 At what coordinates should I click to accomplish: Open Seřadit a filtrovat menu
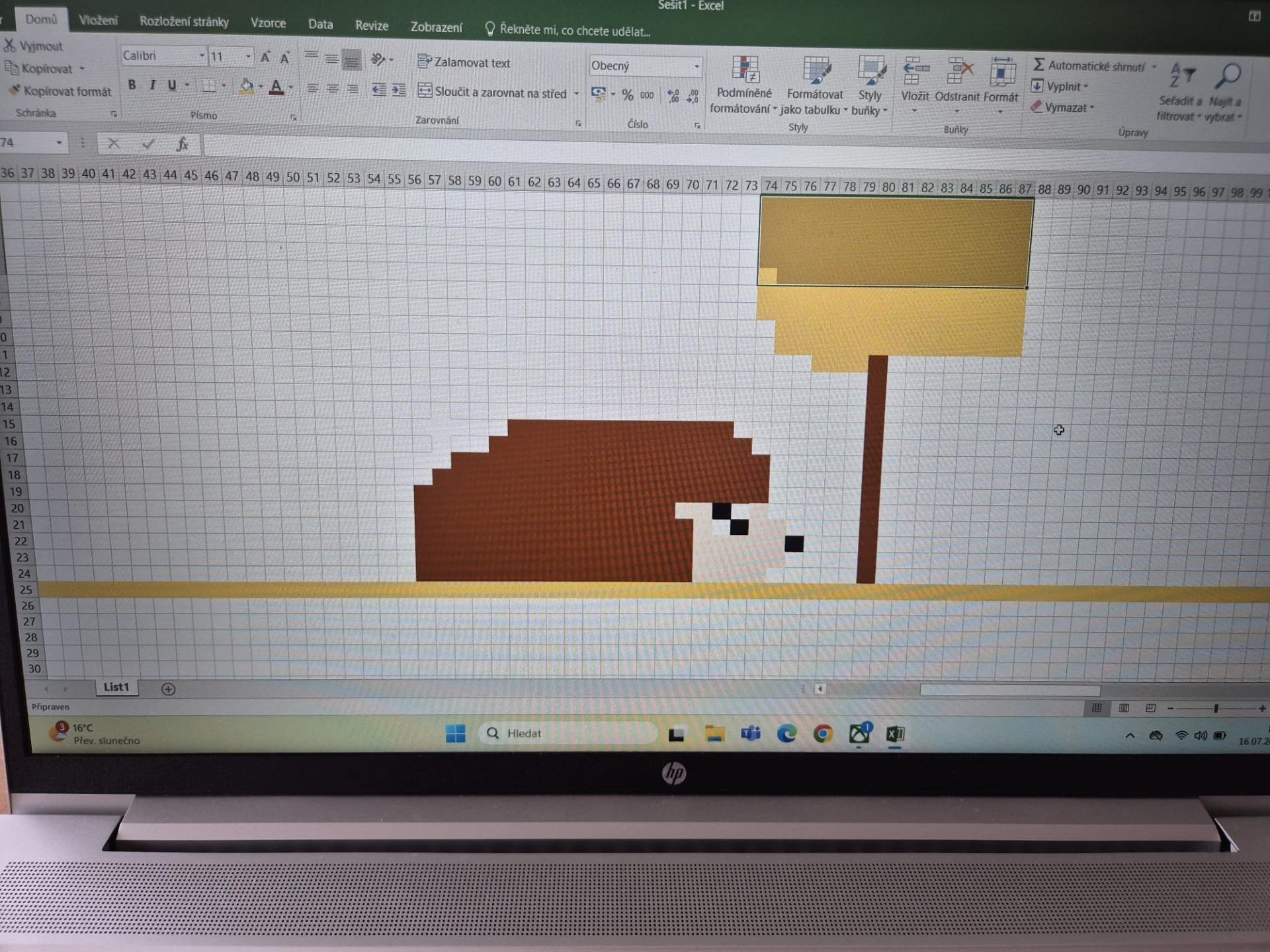pos(1180,93)
